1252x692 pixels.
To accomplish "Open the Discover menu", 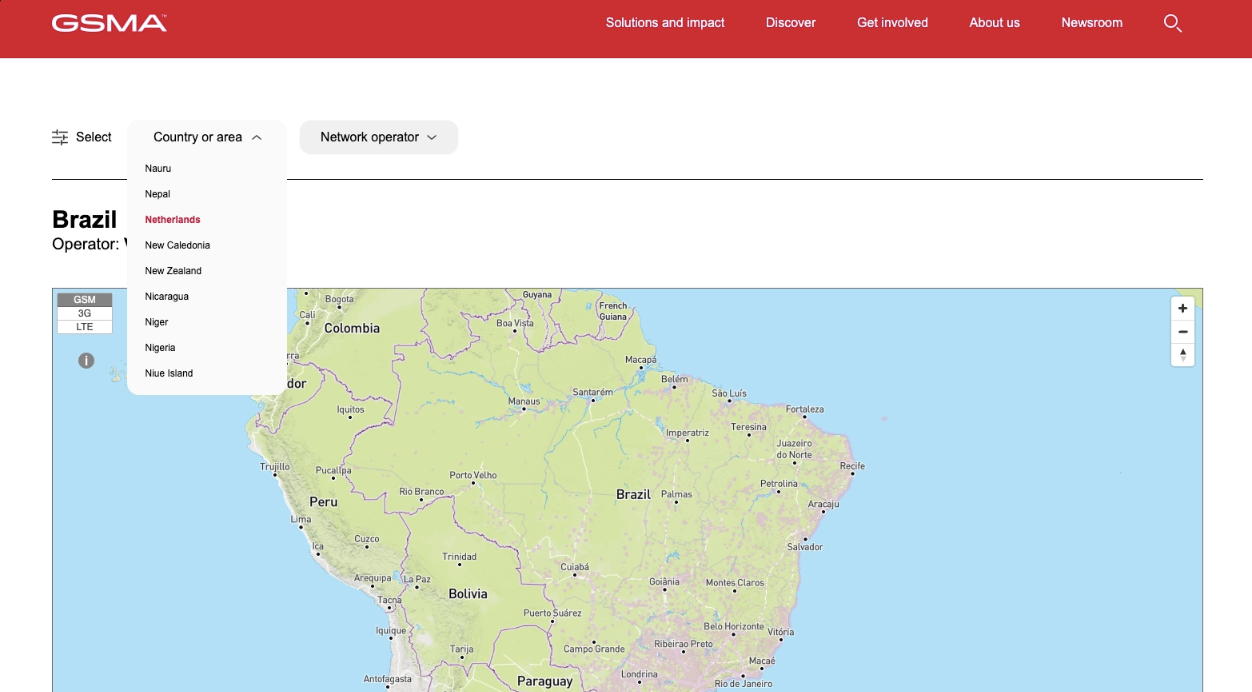I will pos(791,23).
